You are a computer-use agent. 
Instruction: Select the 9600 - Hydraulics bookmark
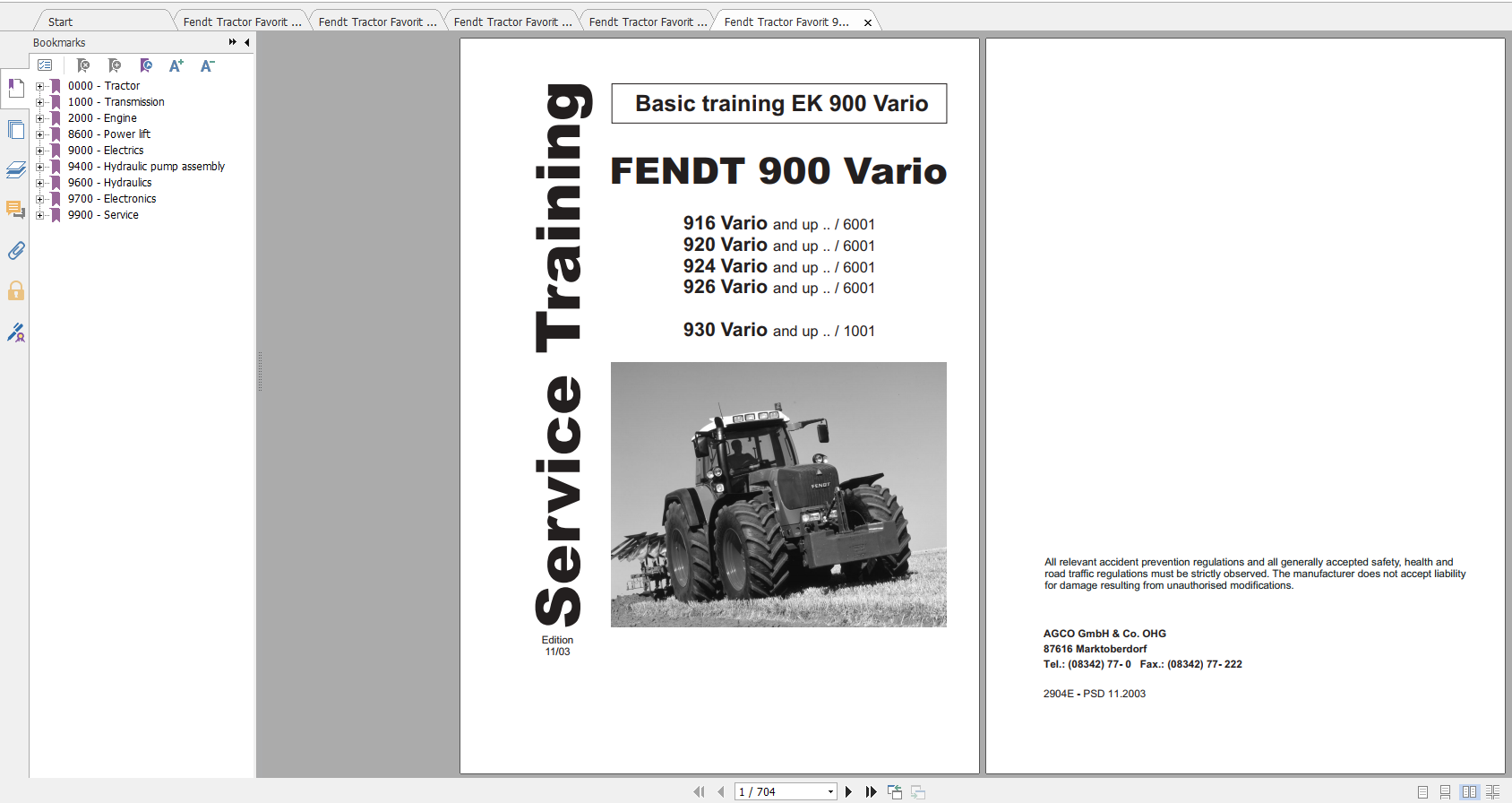110,183
